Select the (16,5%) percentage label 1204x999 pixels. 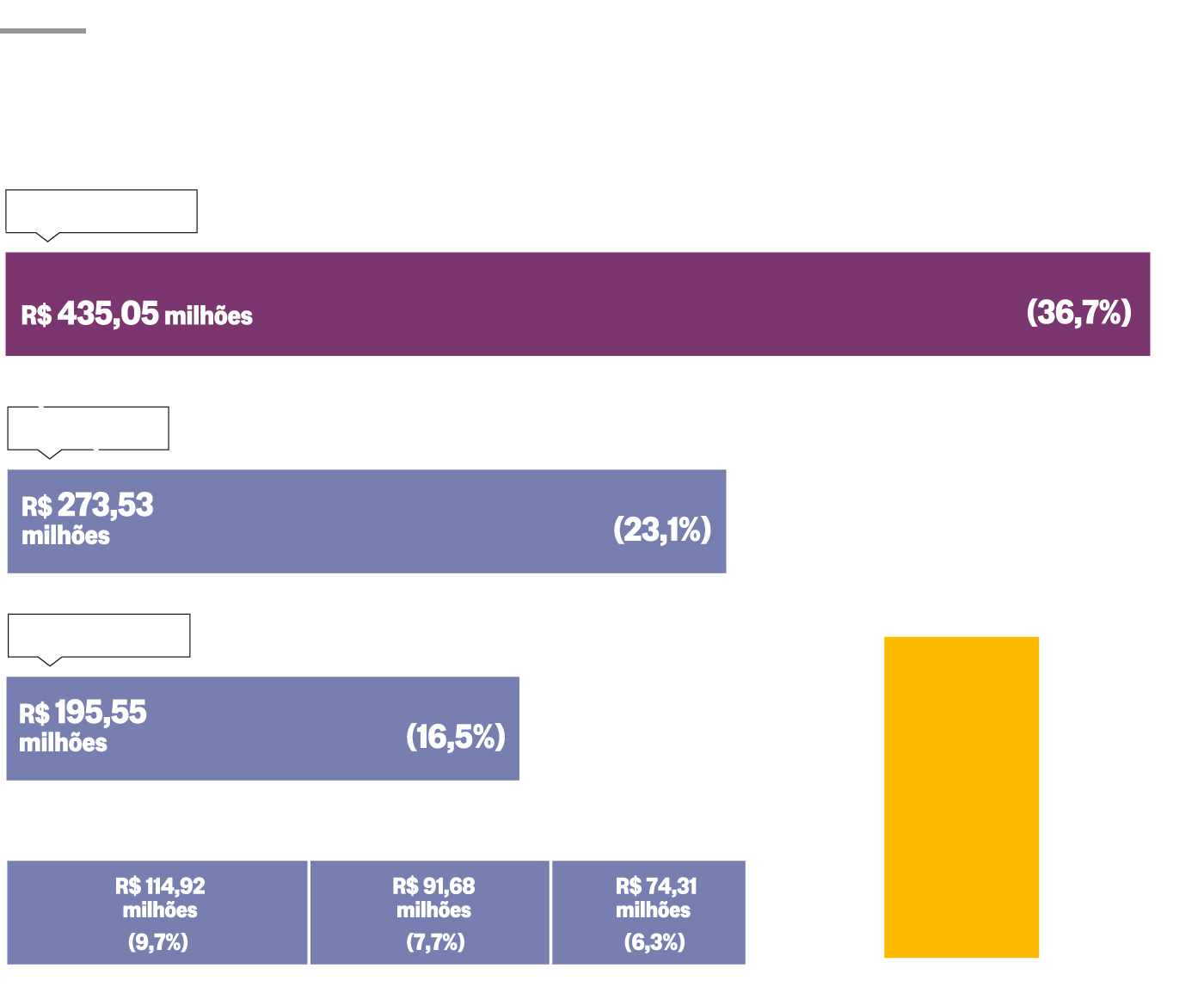pos(455,737)
